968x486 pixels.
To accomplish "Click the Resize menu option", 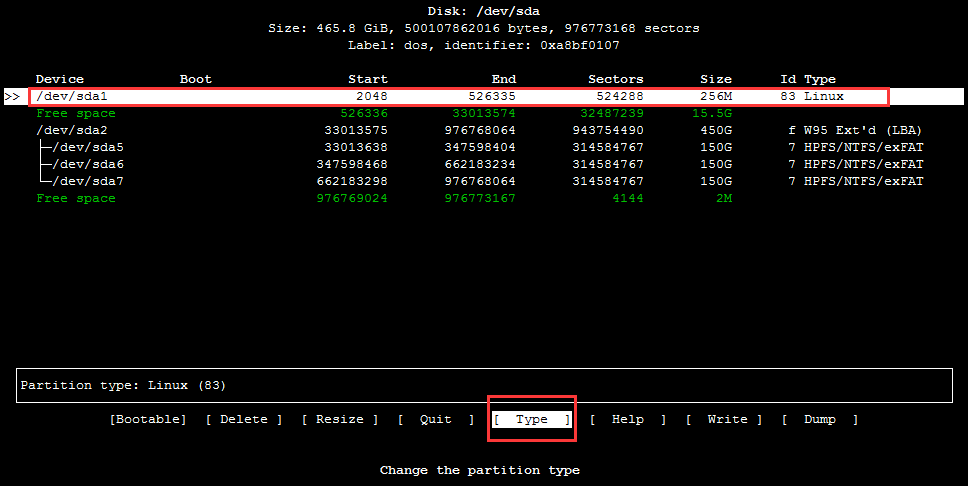I will [x=340, y=420].
